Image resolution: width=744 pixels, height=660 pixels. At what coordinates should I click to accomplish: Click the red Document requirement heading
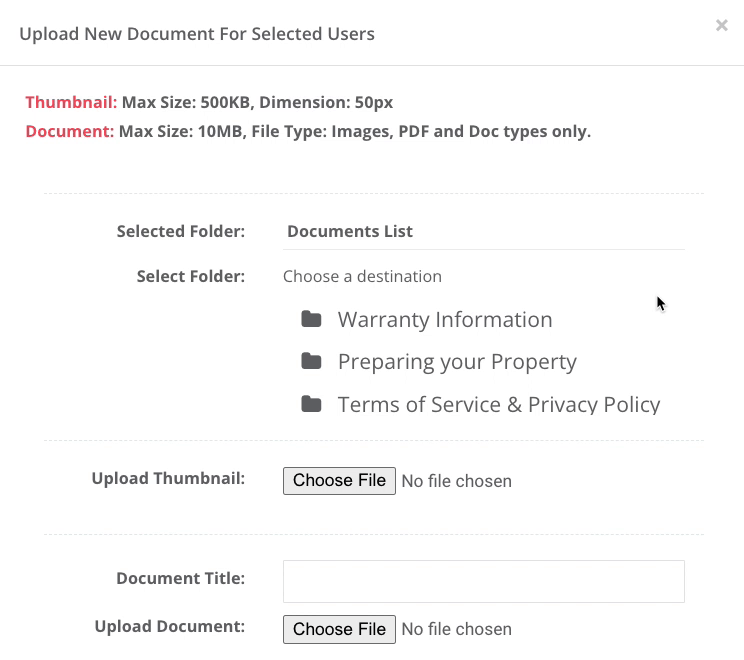(70, 131)
